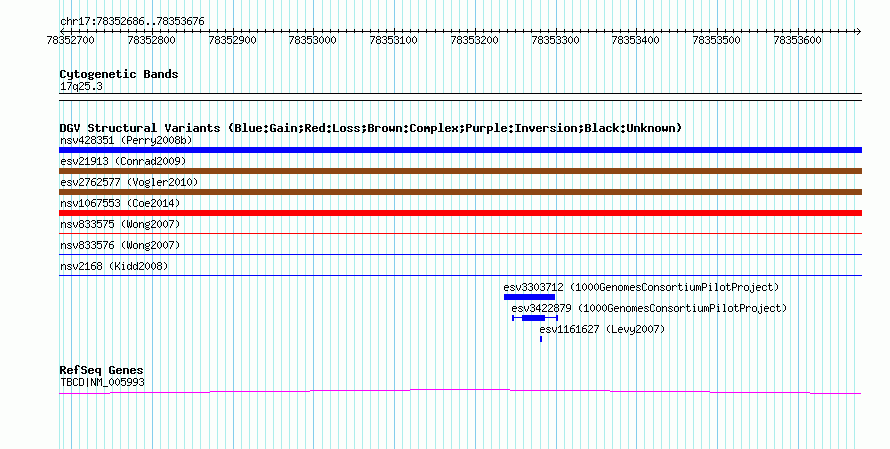Select the thin blue nsv833576 line
890x449 pixels.
click(x=460, y=254)
